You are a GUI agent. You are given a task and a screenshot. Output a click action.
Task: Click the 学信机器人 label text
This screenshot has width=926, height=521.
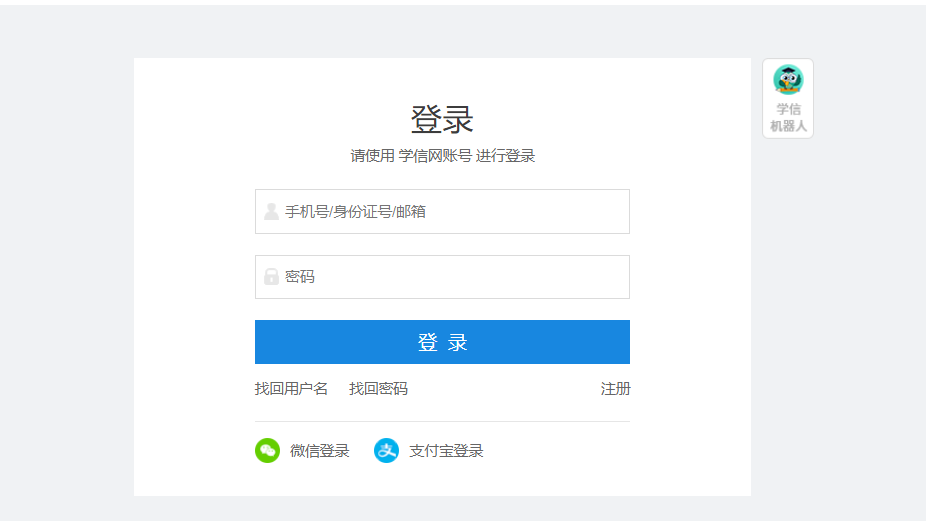(788, 118)
